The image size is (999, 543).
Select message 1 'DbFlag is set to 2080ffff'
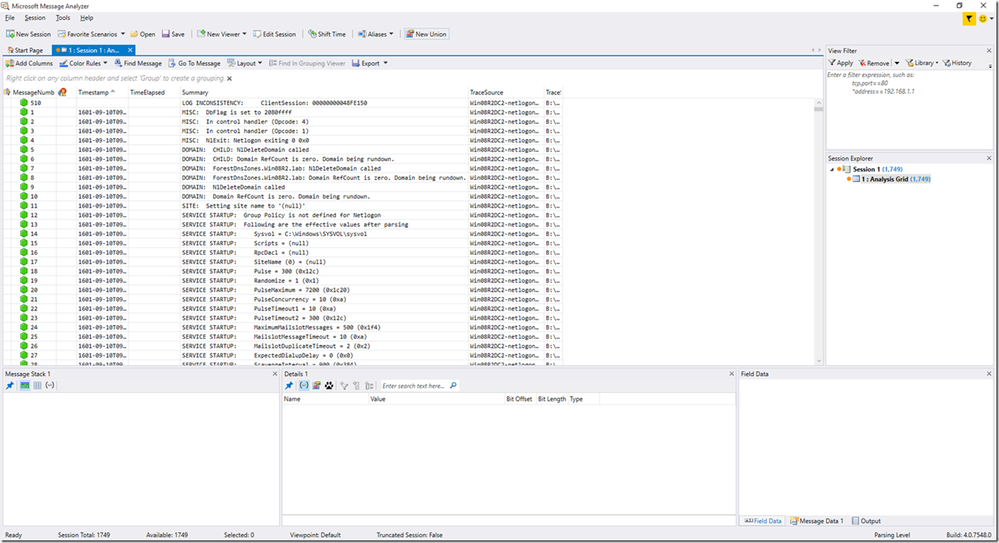[x=282, y=112]
